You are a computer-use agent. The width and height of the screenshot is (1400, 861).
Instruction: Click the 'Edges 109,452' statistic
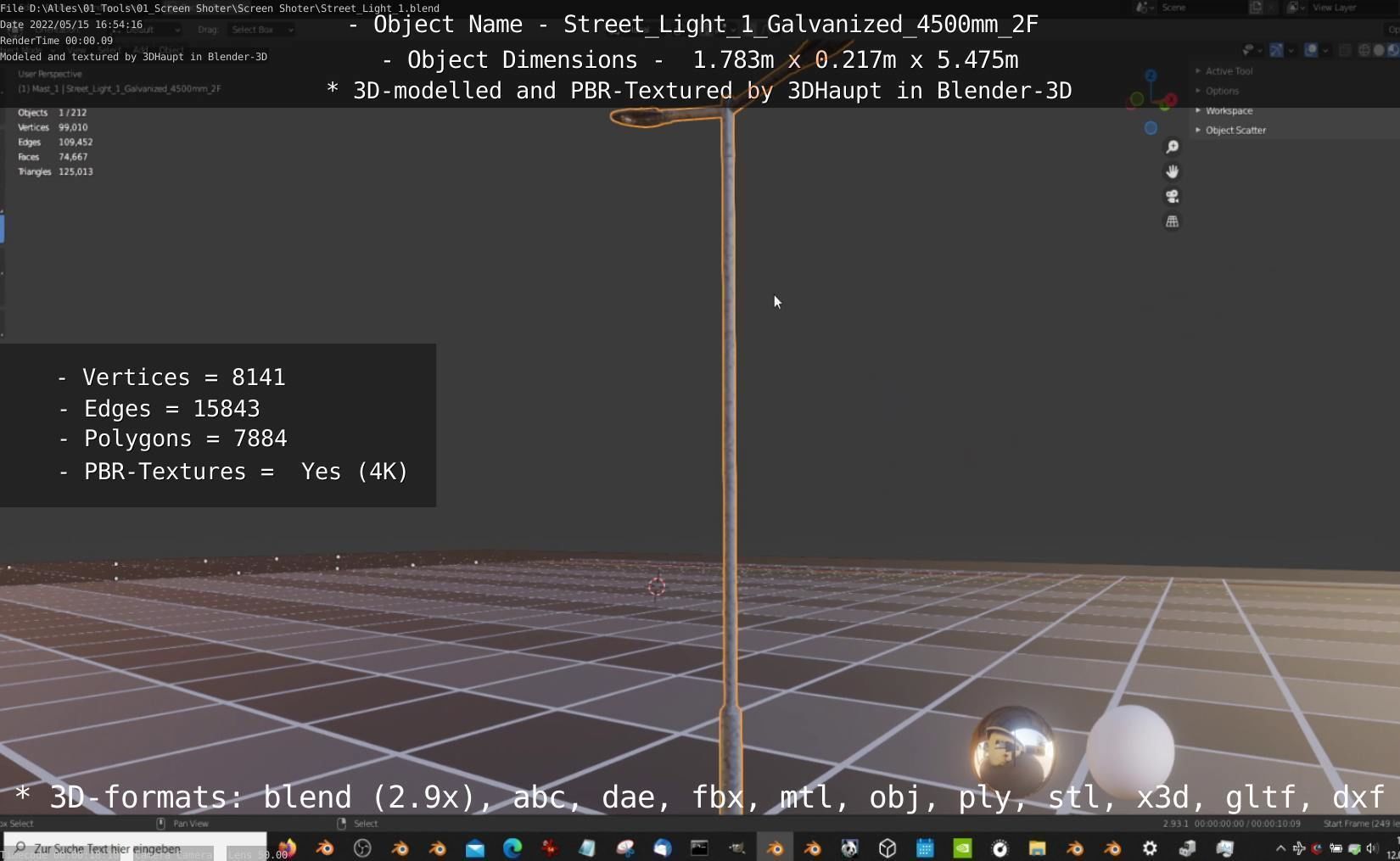[x=55, y=142]
